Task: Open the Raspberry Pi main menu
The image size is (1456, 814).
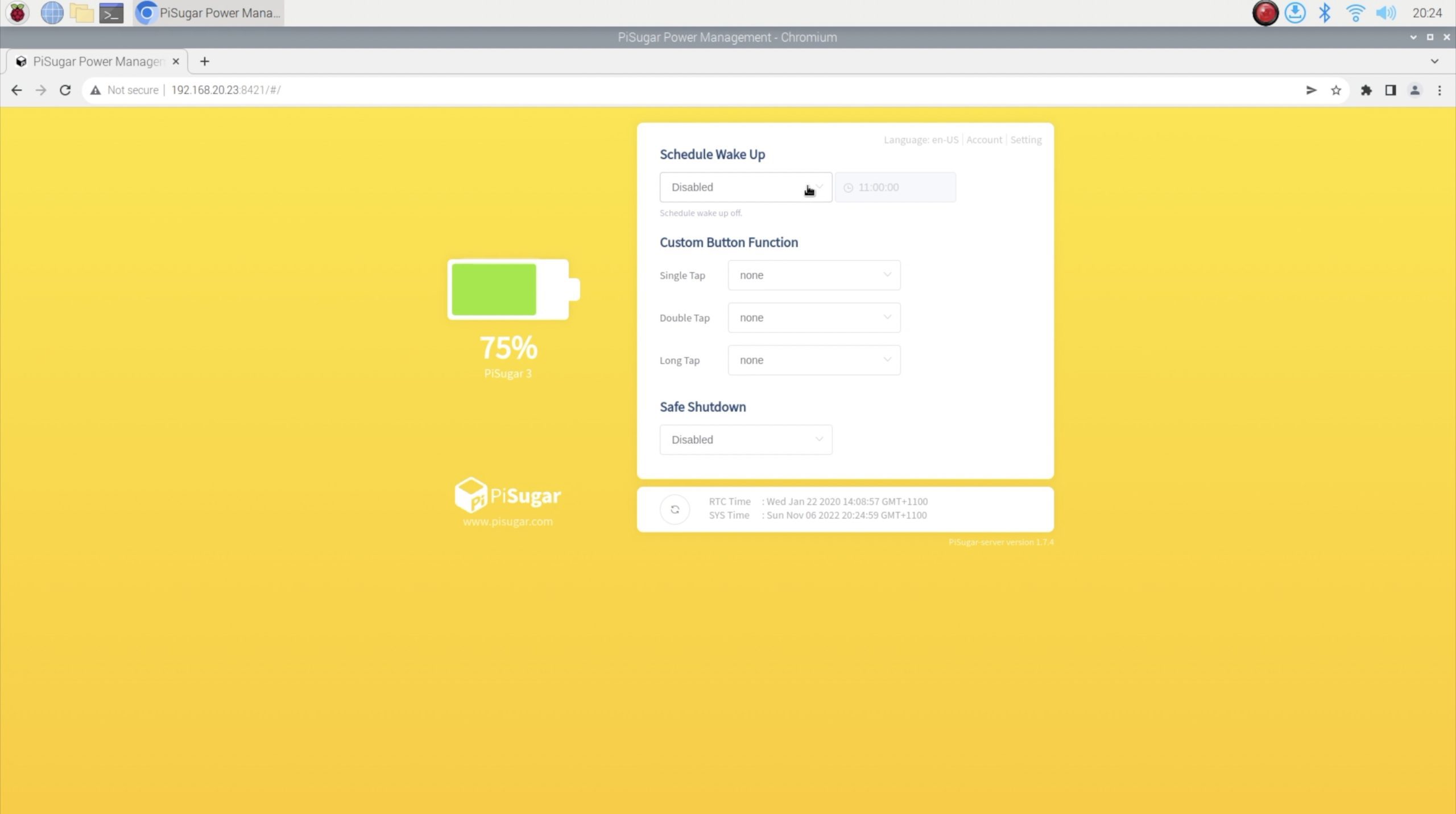Action: (x=17, y=13)
